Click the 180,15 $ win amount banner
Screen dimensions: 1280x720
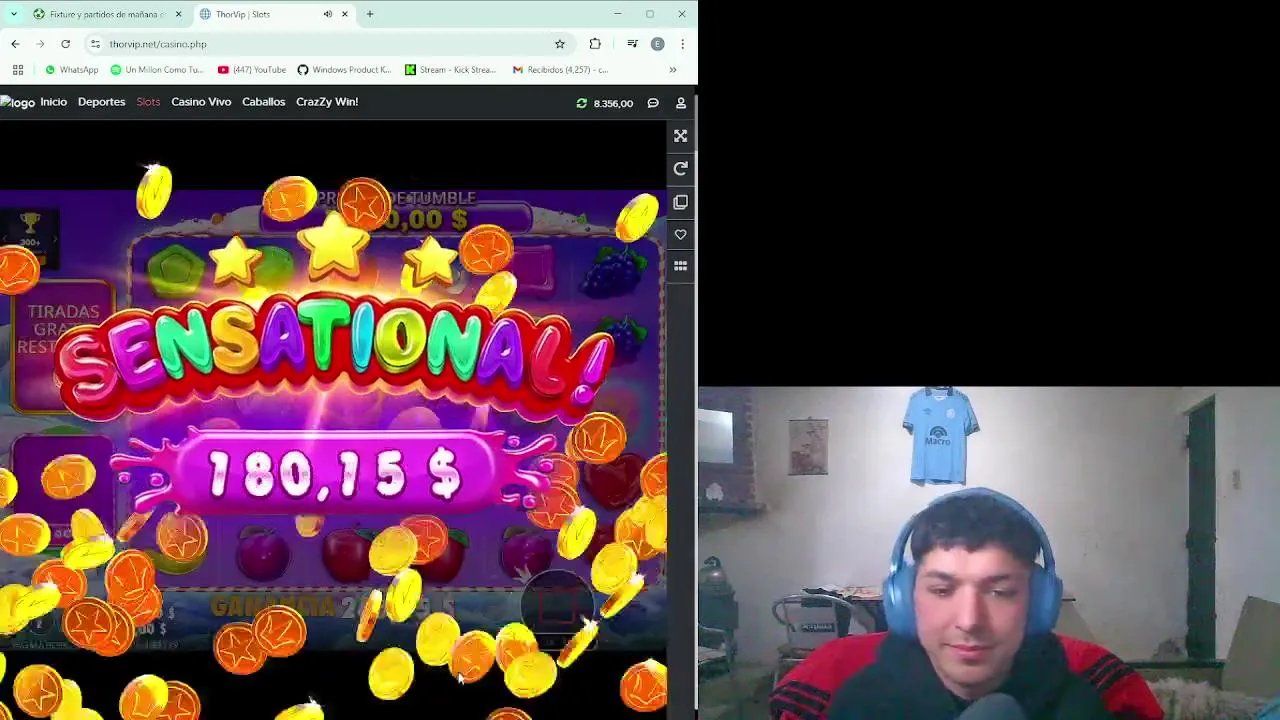pos(333,474)
